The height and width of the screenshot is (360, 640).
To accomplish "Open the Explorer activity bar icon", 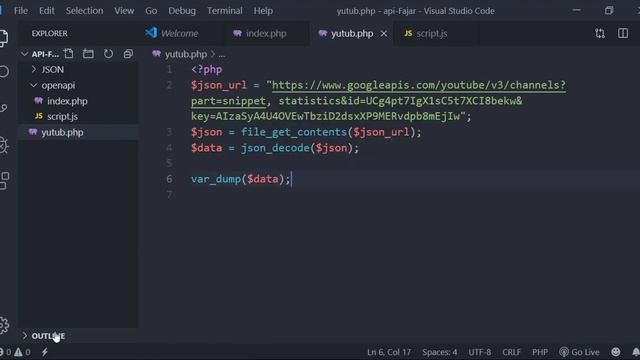I will click(x=4, y=38).
